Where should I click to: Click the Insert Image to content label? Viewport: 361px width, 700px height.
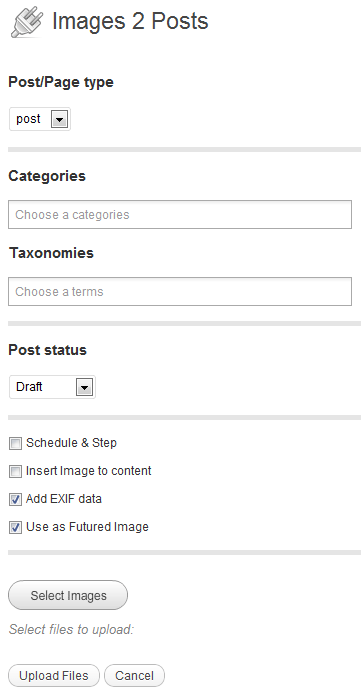(x=89, y=471)
